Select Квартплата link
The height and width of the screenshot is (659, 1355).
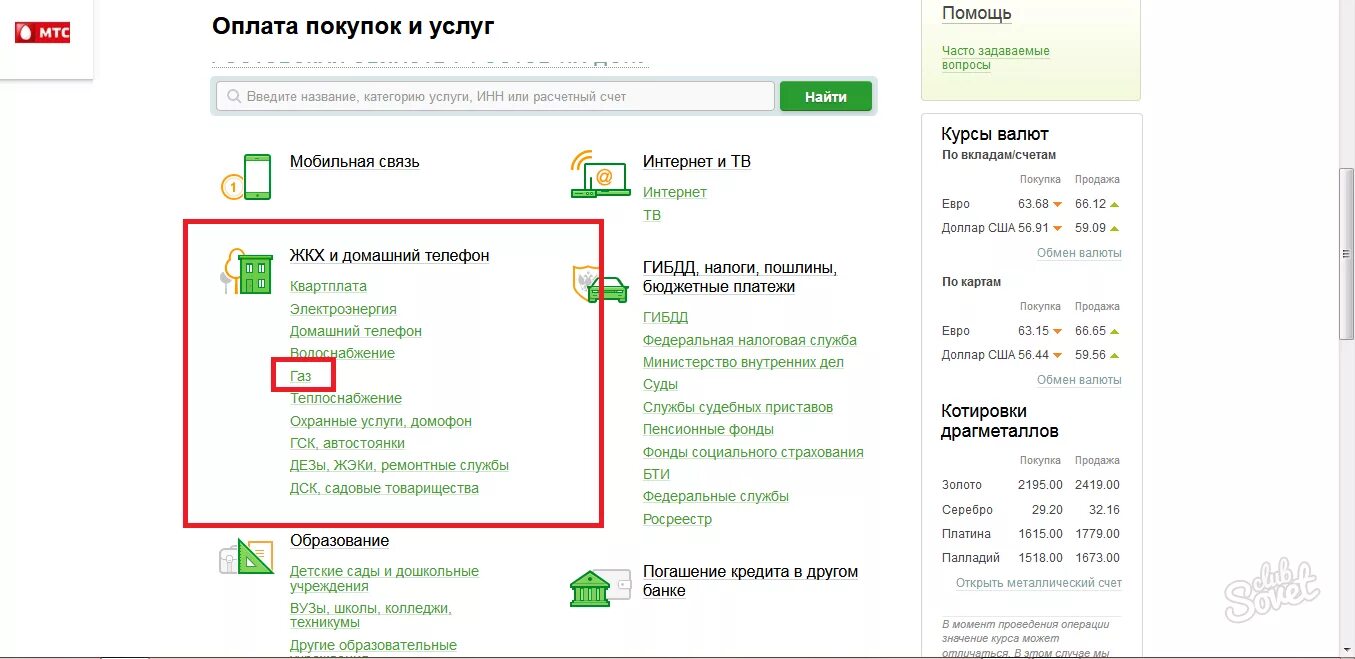coord(328,286)
